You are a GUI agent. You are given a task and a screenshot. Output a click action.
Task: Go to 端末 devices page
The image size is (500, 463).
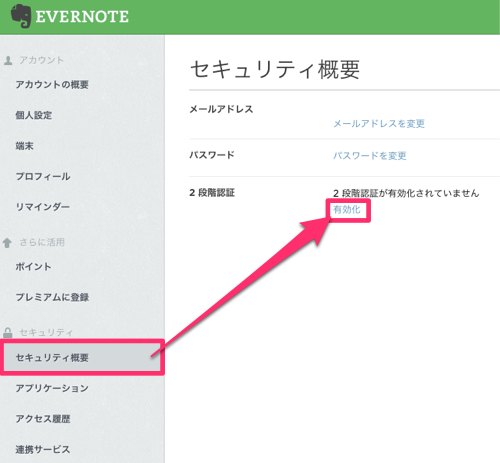[x=24, y=146]
